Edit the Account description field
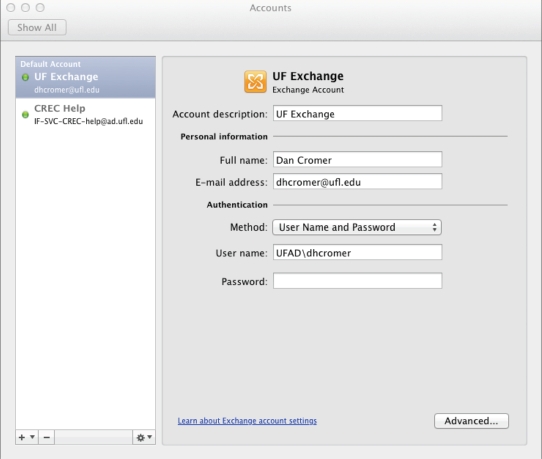542x459 pixels. (x=357, y=113)
